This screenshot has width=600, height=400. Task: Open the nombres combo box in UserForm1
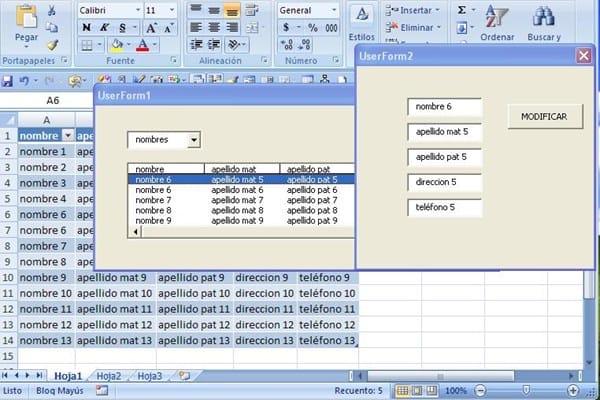pos(194,140)
